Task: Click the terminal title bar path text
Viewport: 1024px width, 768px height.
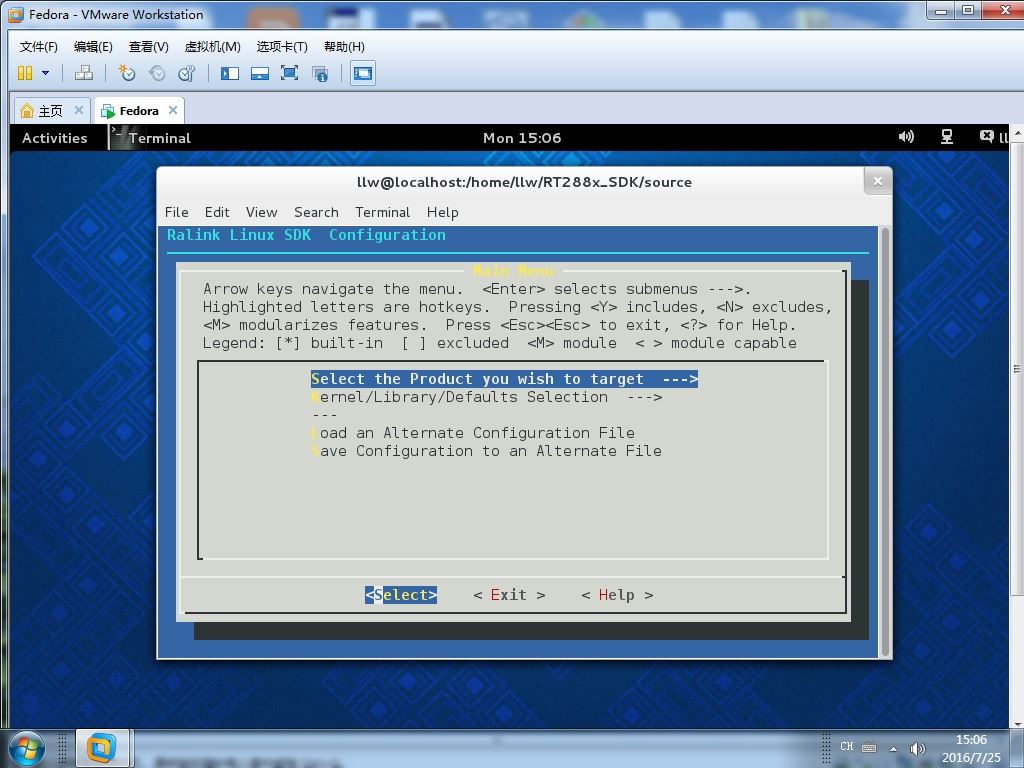Action: pos(524,182)
